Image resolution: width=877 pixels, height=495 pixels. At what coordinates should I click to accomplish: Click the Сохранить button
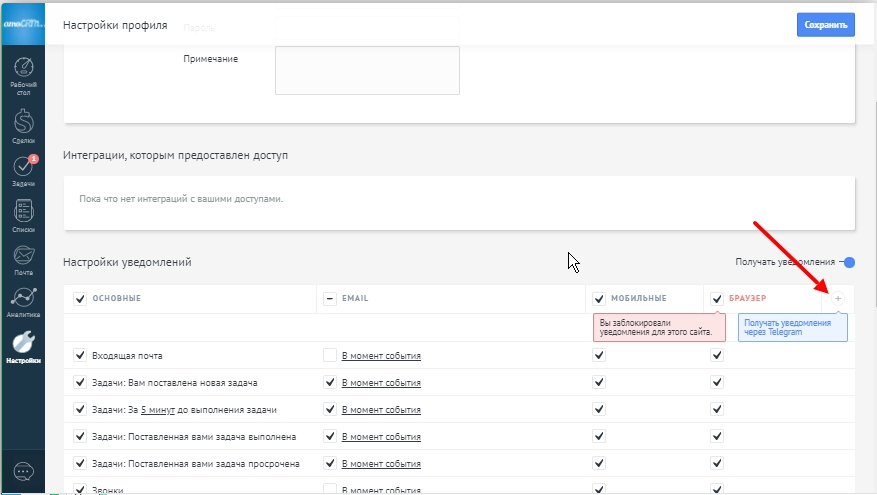pyautogui.click(x=825, y=25)
